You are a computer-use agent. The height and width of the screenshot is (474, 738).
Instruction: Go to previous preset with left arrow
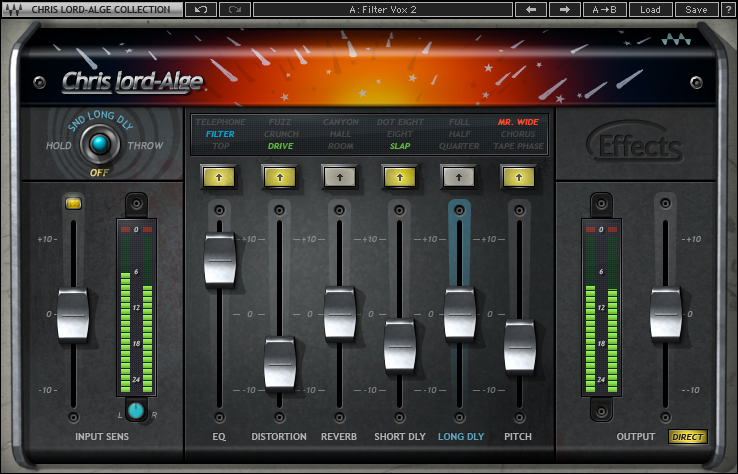pos(530,9)
